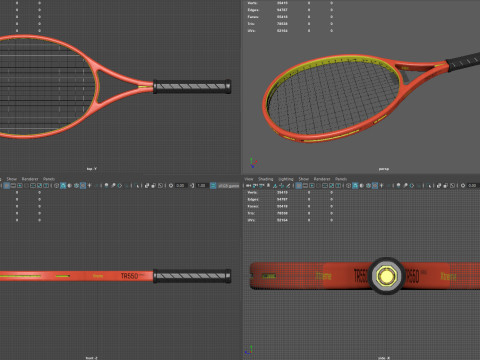This screenshot has height=360, width=480.
Task: Switch to wireframe in side view toolbar
Action: tap(348, 185)
